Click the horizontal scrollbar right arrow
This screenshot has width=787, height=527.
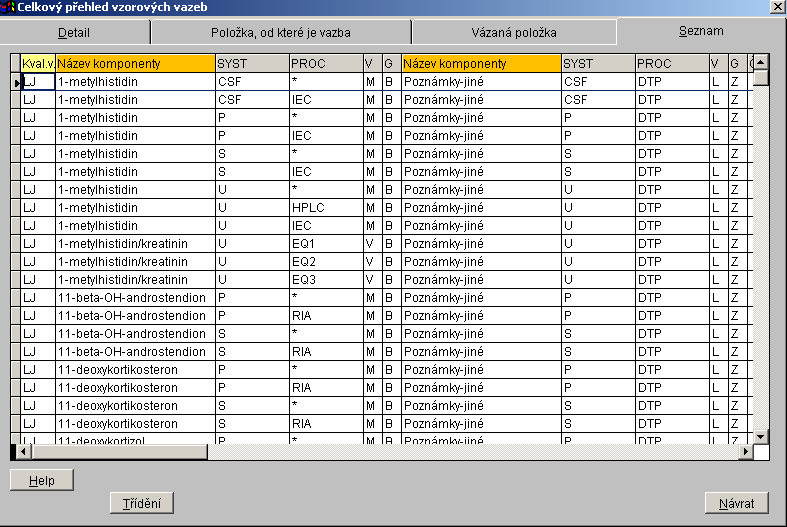pos(745,452)
